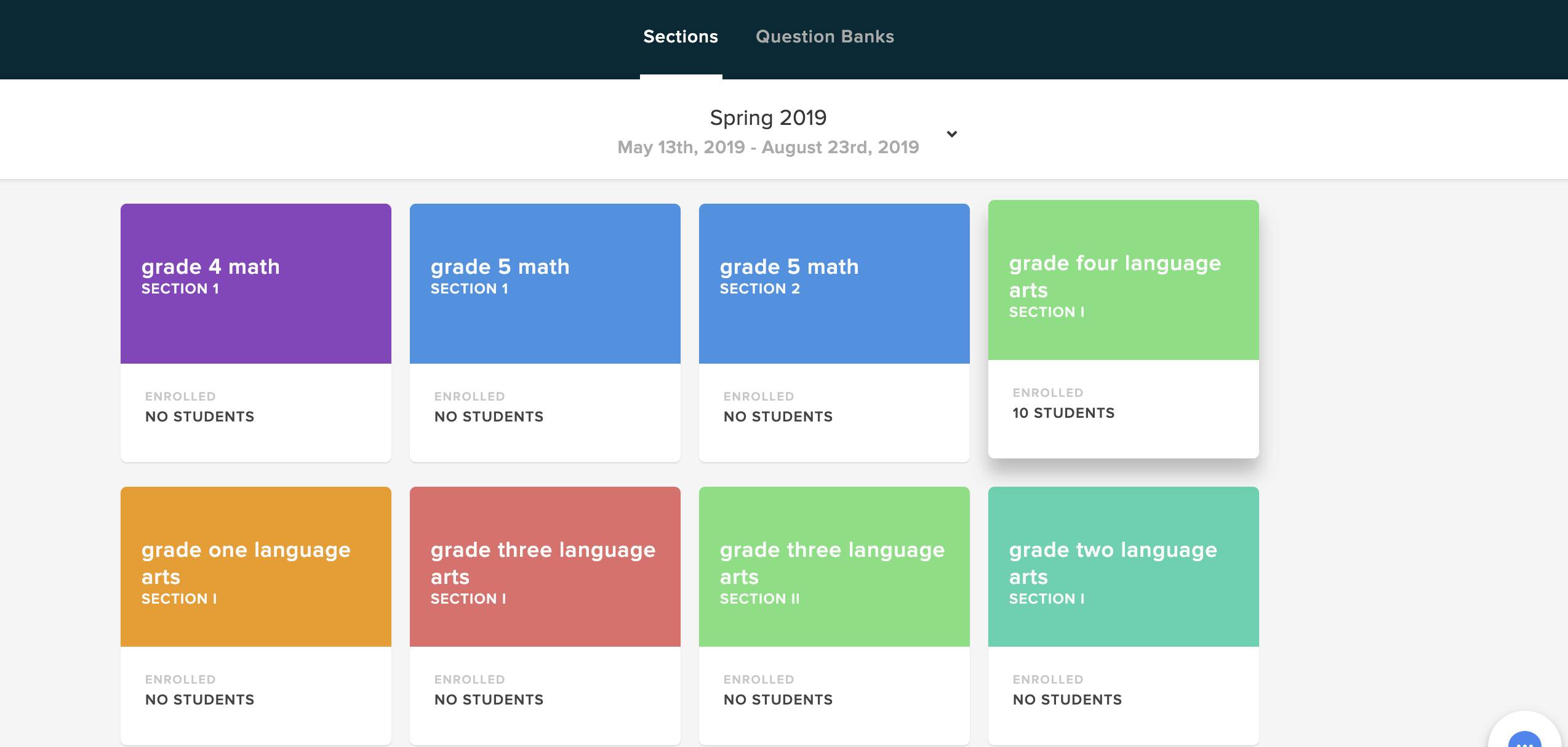
Task: Click the Spring 2019 term title
Action: pyautogui.click(x=768, y=118)
